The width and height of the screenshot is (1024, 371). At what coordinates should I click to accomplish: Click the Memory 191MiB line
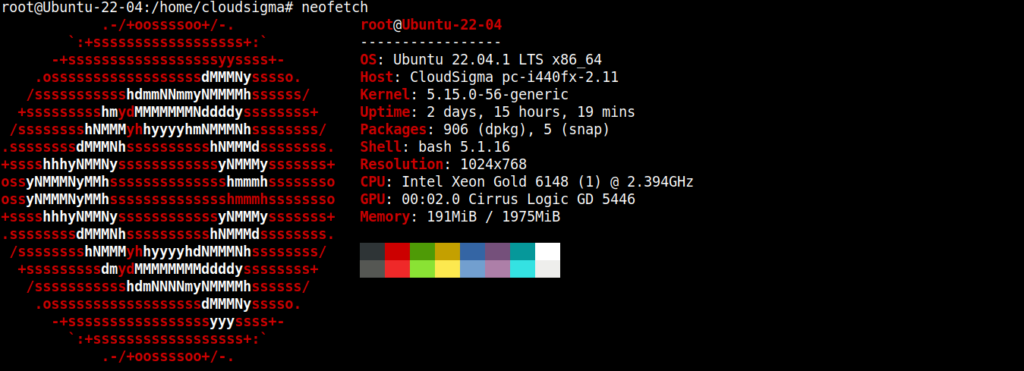coord(460,217)
